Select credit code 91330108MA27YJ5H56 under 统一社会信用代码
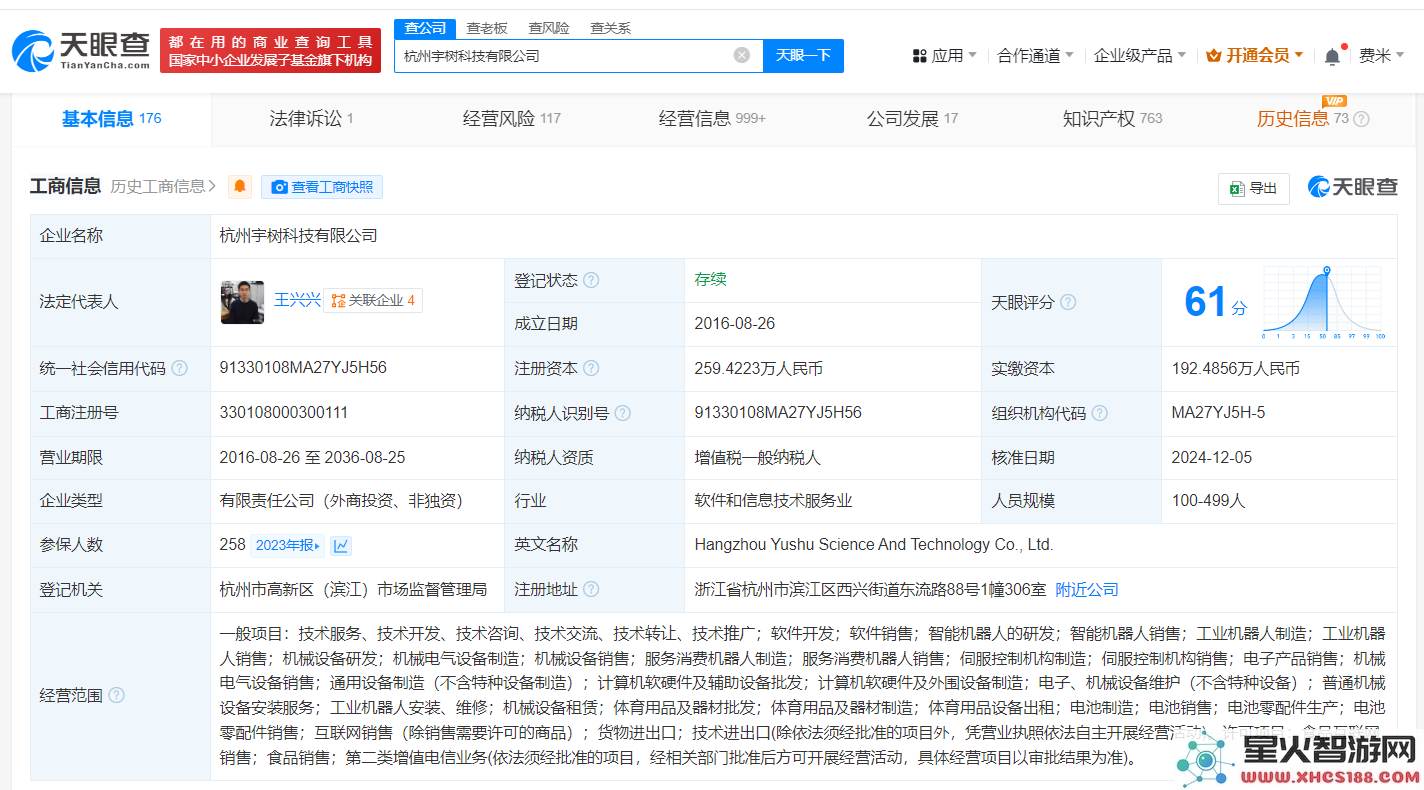Image resolution: width=1424 pixels, height=790 pixels. (x=303, y=368)
